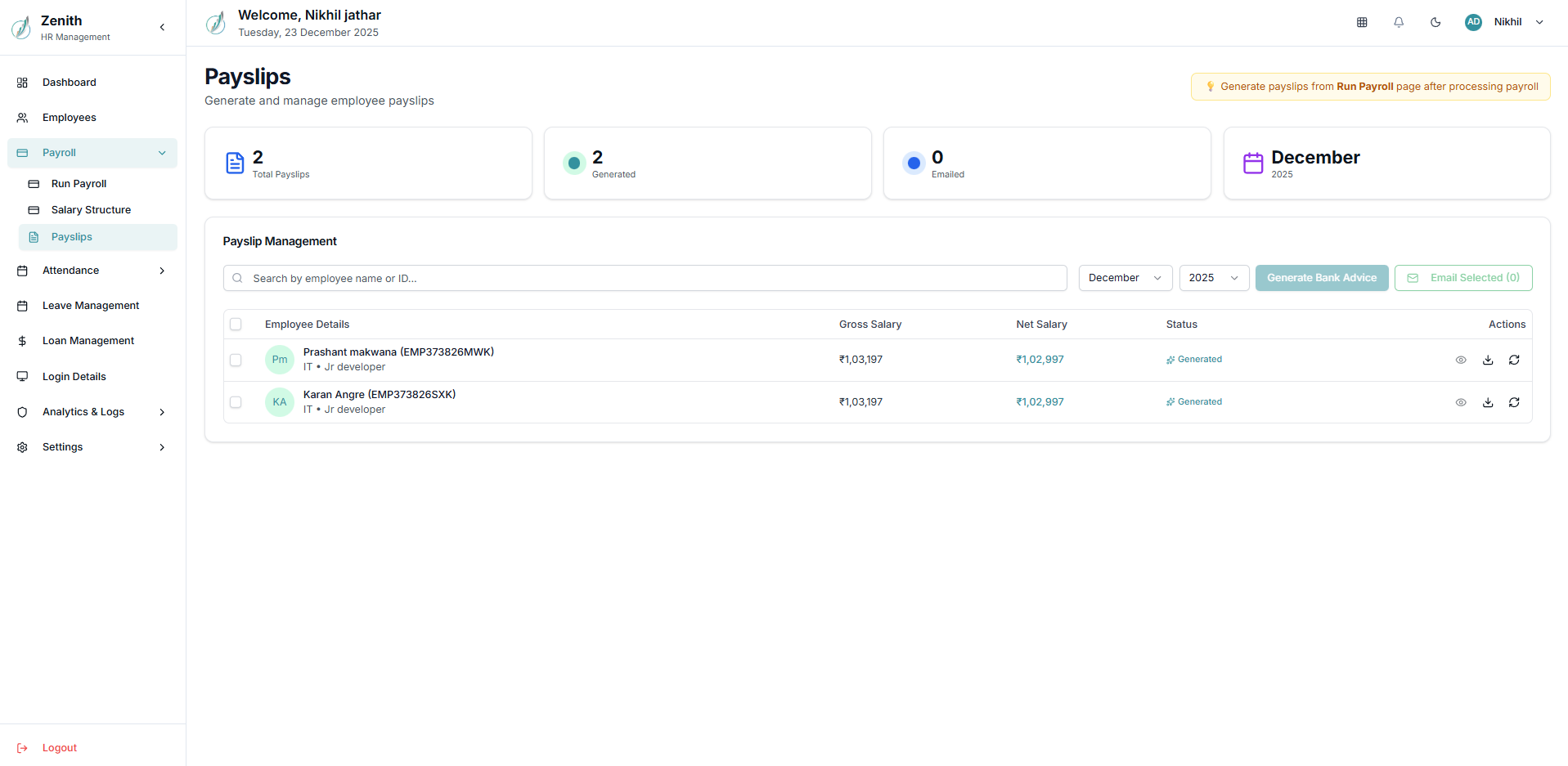This screenshot has height=766, width=1568.
Task: Click the Download icon for Karan Angre
Action: 1488,402
